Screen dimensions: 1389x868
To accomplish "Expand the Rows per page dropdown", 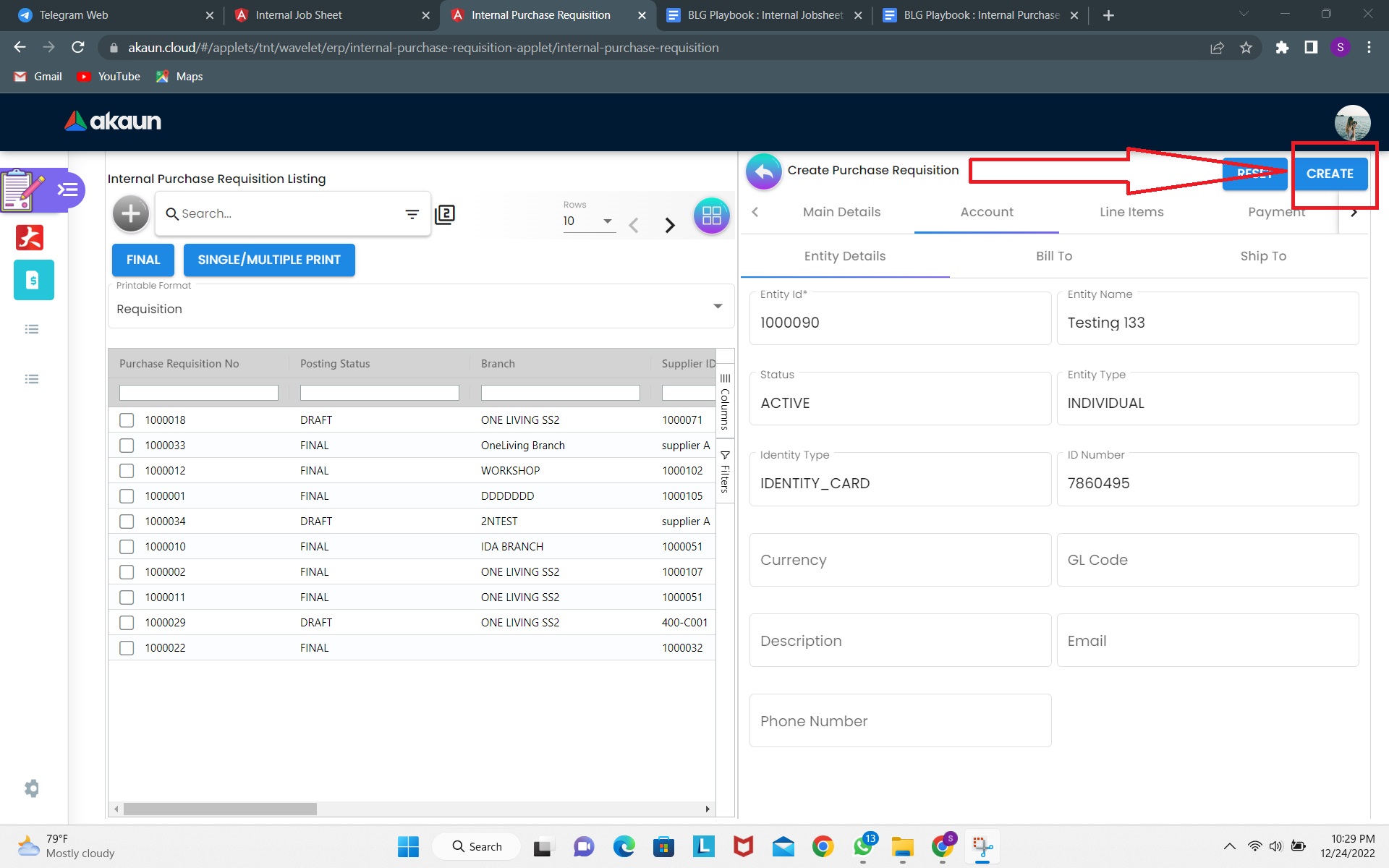I will tap(607, 221).
